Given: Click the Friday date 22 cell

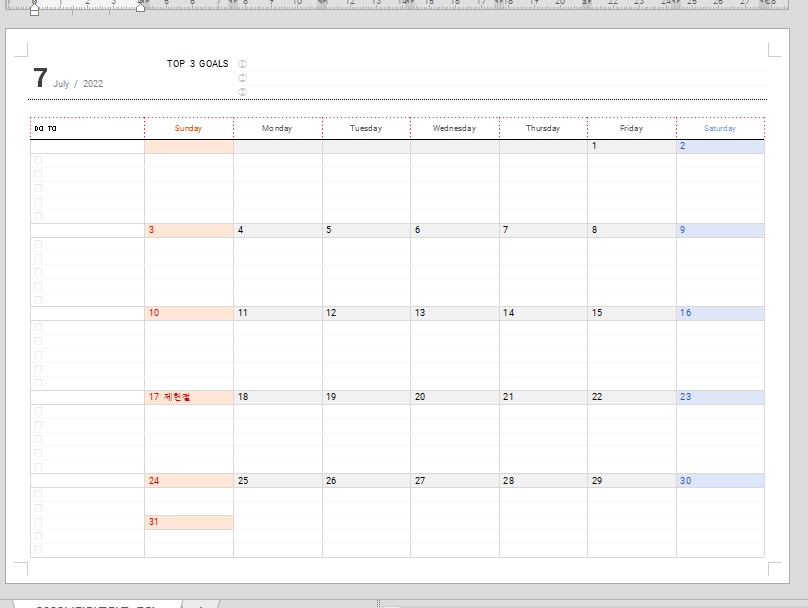Looking at the screenshot, I should [632, 397].
